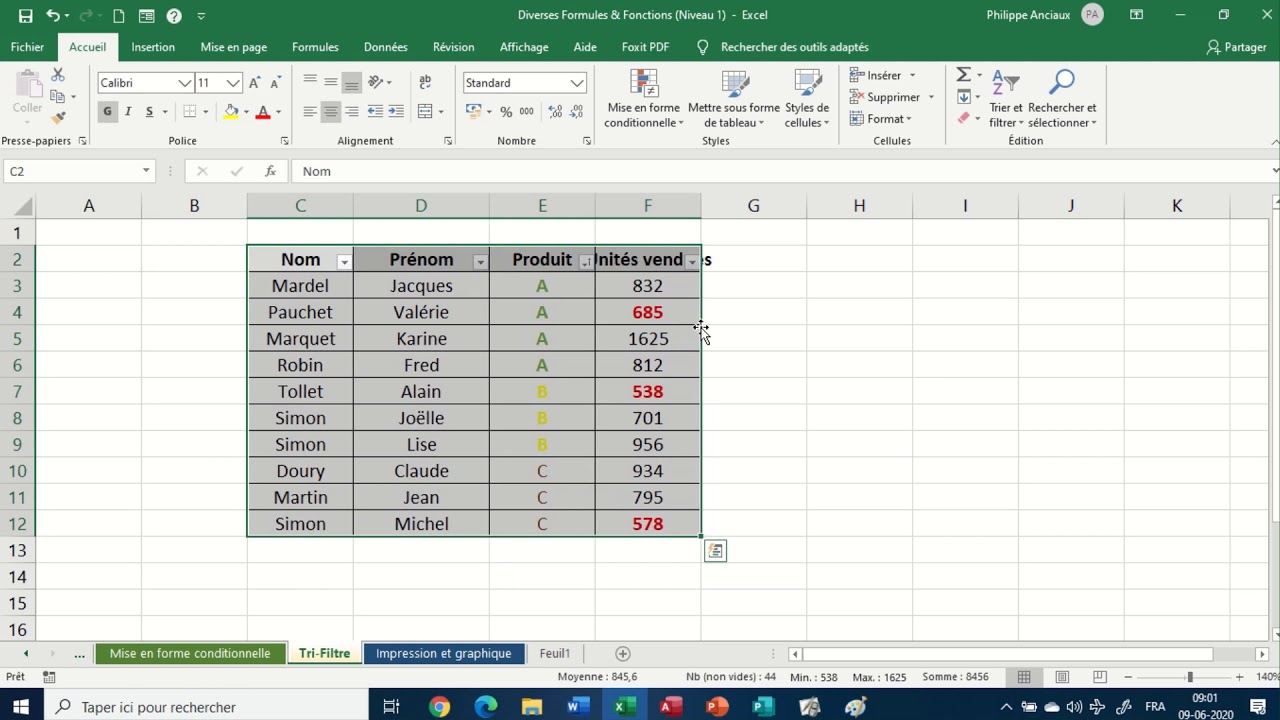1280x720 pixels.
Task: Click the red font color swatch
Action: 263,112
